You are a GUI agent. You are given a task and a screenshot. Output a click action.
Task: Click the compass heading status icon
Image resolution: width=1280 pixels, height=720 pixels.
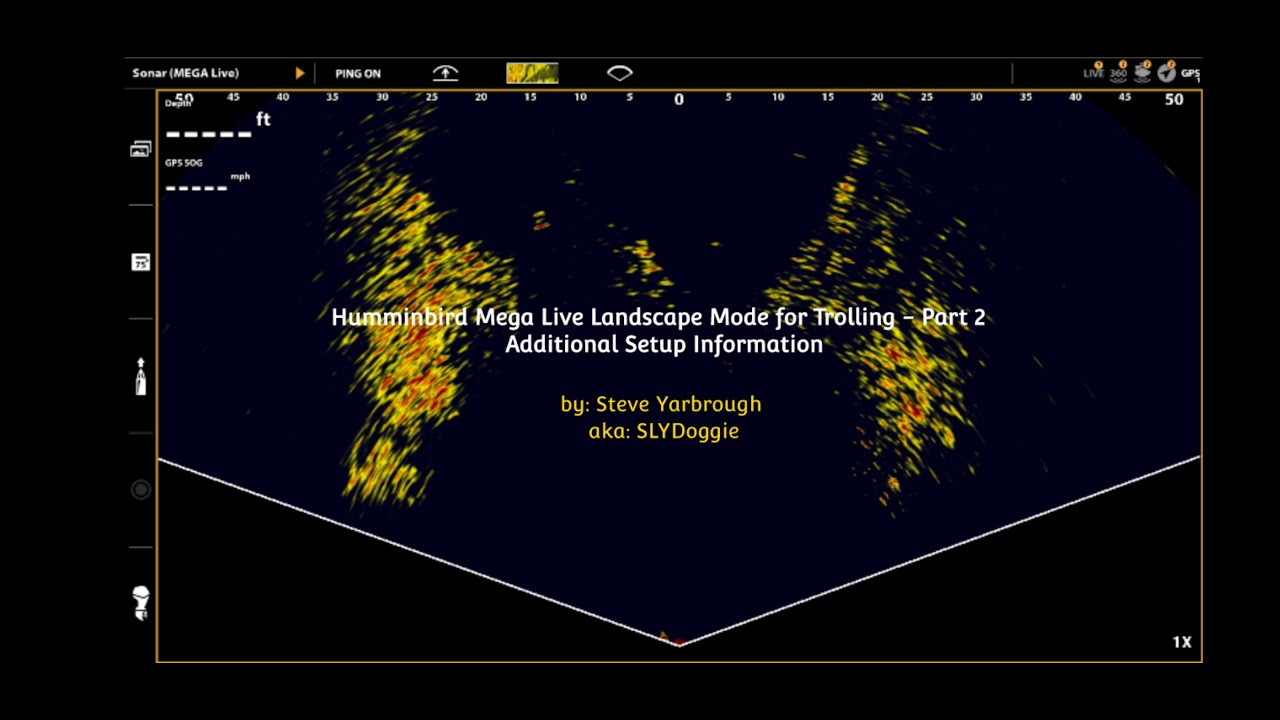pyautogui.click(x=1166, y=72)
